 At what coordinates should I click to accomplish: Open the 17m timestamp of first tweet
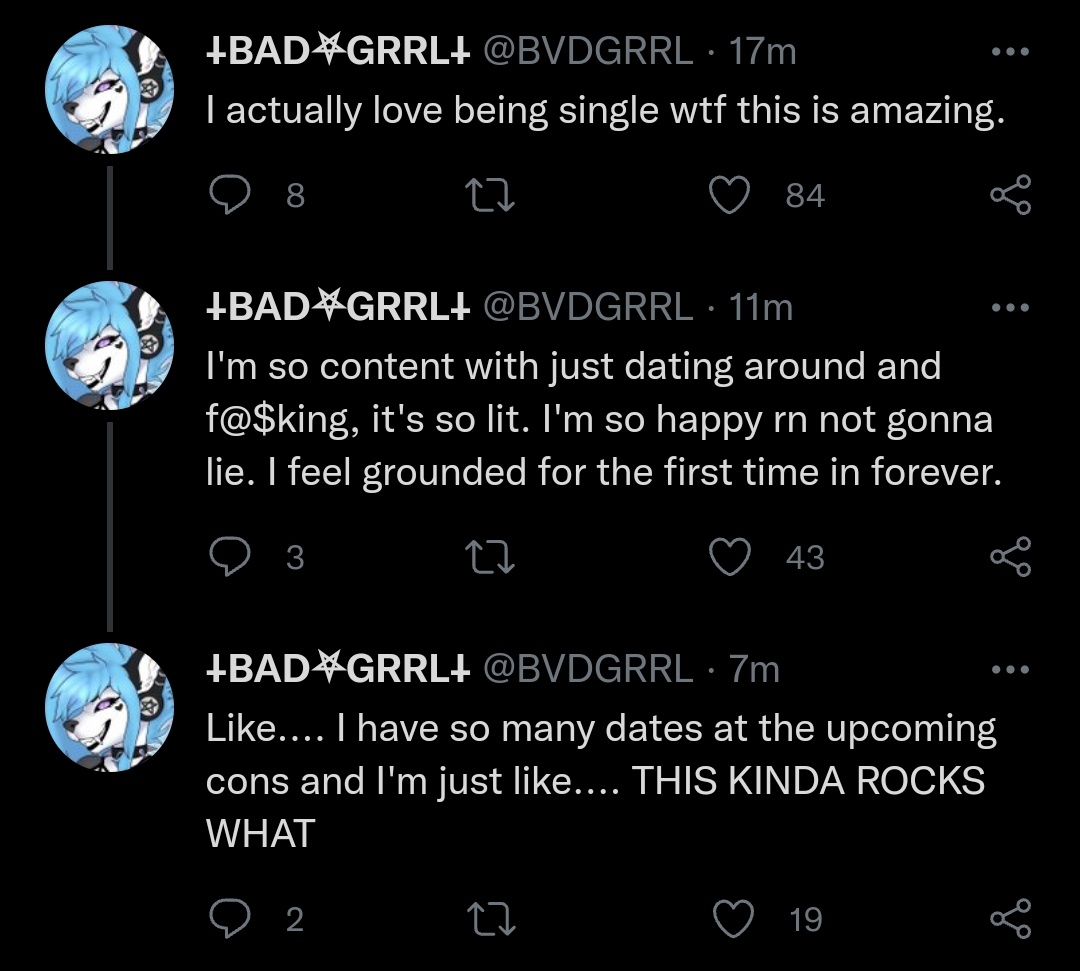coord(762,51)
